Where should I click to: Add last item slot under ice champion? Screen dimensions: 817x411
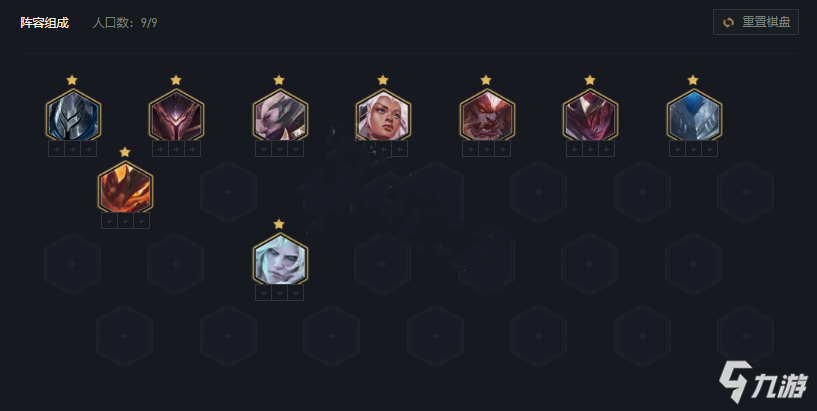(x=709, y=150)
